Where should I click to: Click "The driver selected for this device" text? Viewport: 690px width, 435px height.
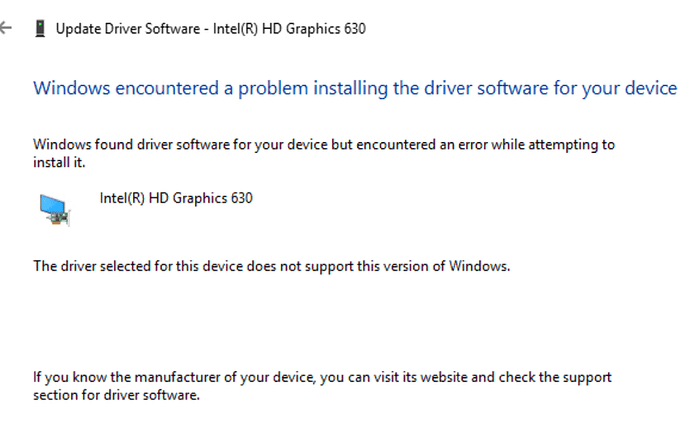coord(132,266)
